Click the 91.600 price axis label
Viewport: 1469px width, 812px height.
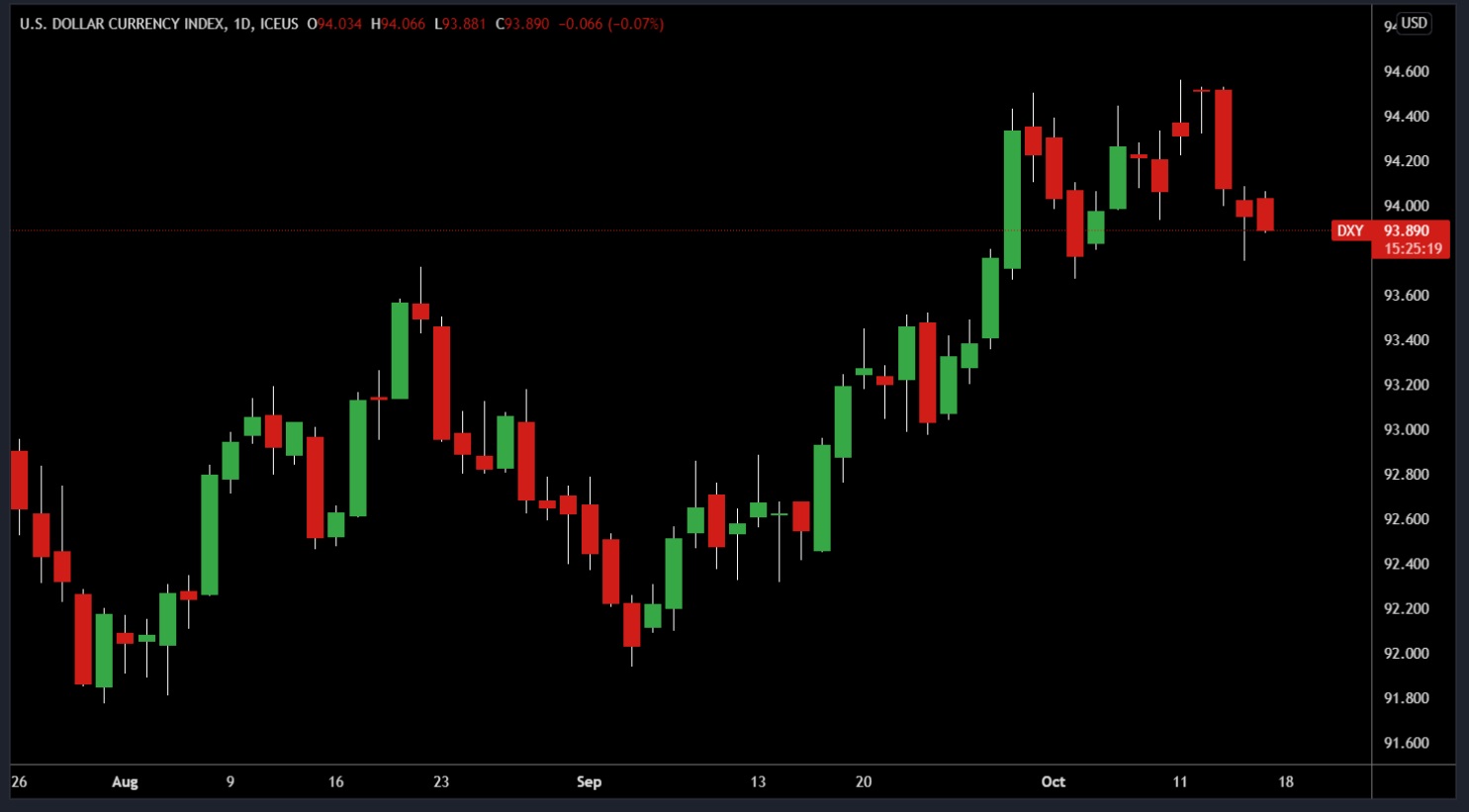(1406, 743)
